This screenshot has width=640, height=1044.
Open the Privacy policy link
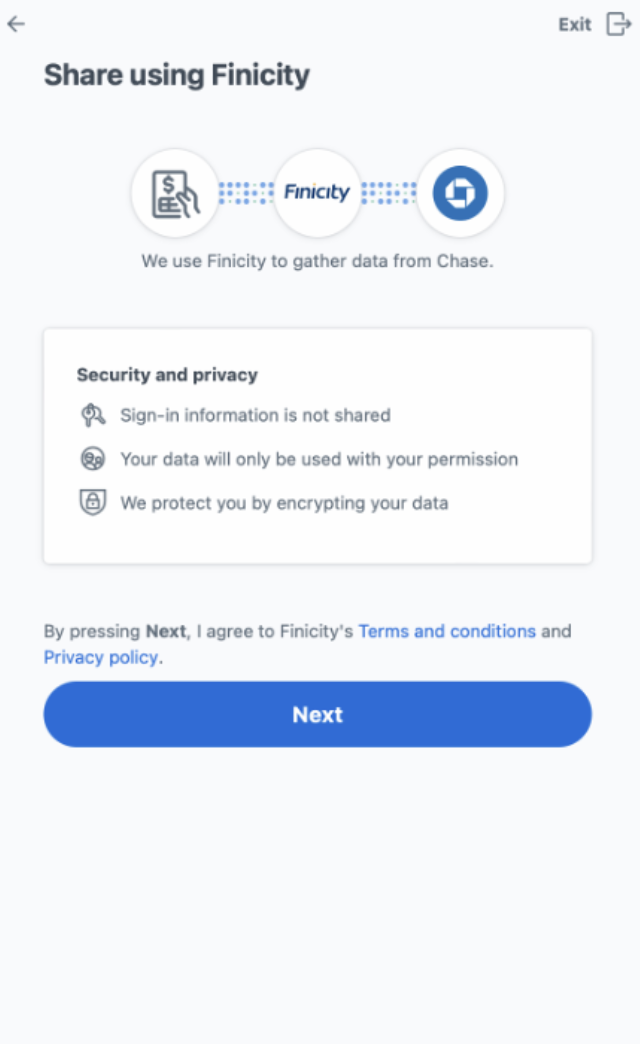101,657
